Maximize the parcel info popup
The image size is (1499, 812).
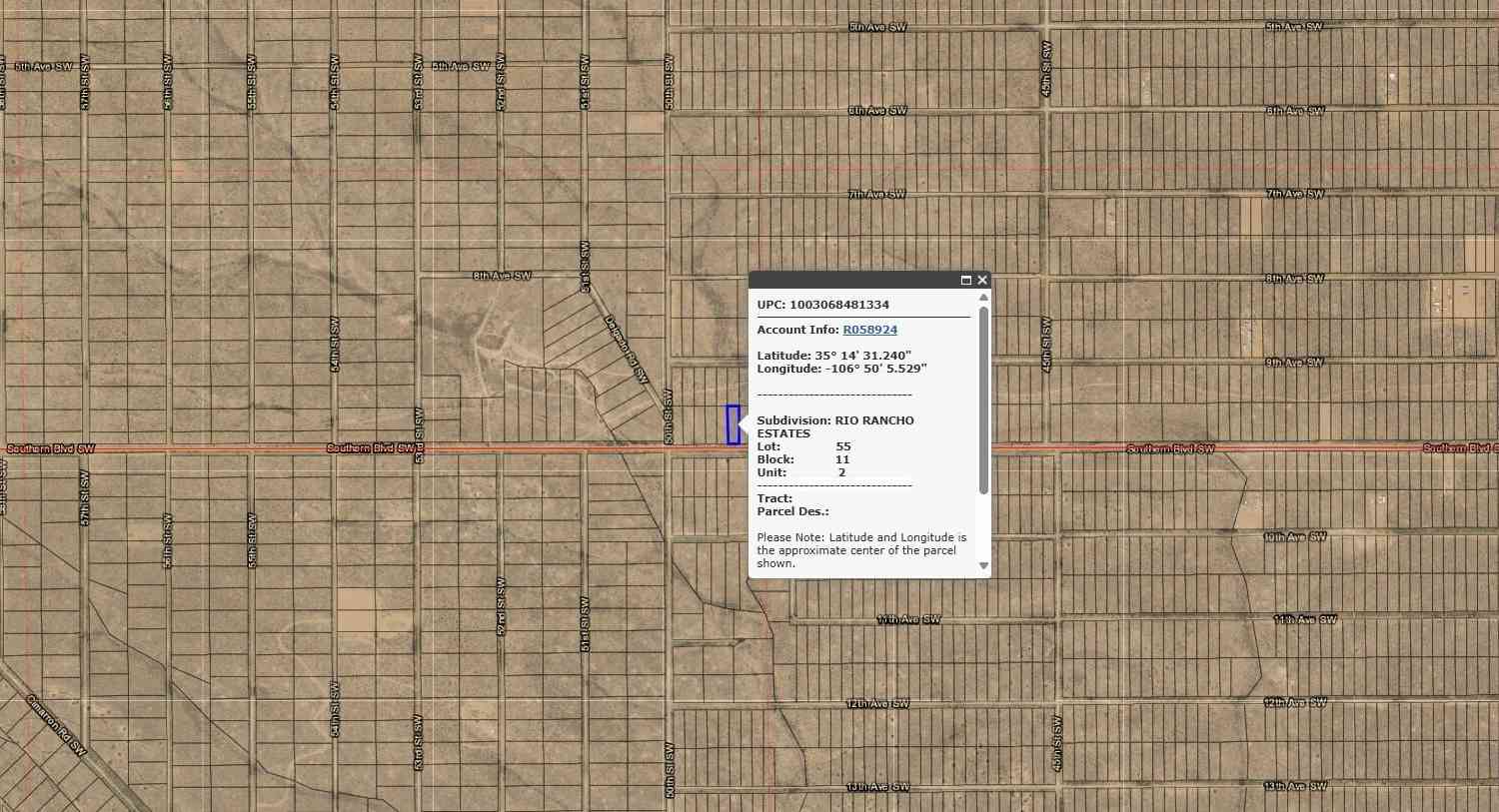click(966, 281)
